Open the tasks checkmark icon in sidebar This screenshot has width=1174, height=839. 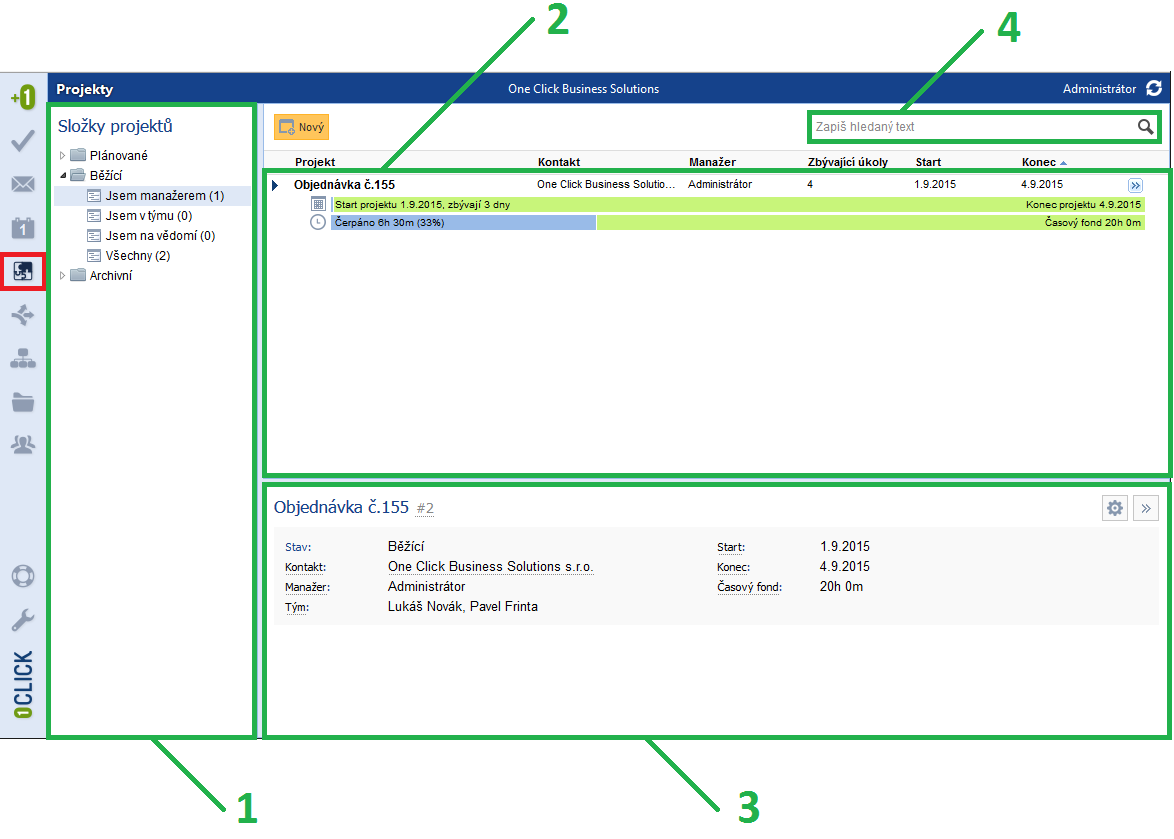point(22,141)
